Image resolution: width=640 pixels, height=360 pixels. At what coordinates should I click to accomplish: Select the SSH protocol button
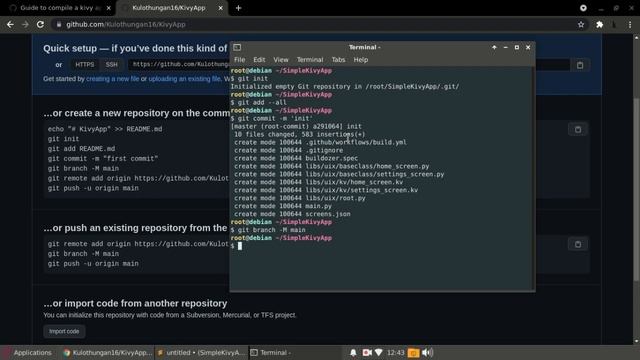111,64
